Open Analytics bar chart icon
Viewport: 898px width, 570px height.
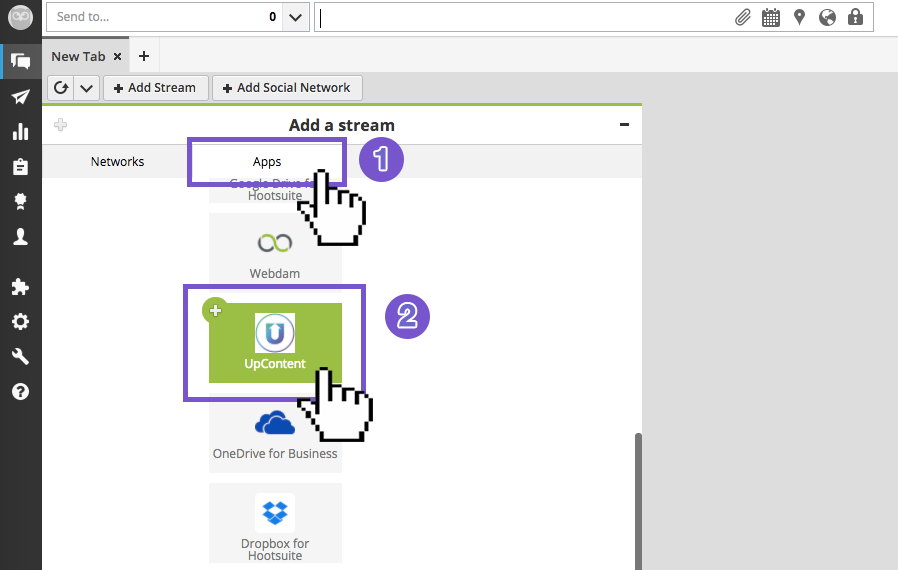(x=21, y=132)
